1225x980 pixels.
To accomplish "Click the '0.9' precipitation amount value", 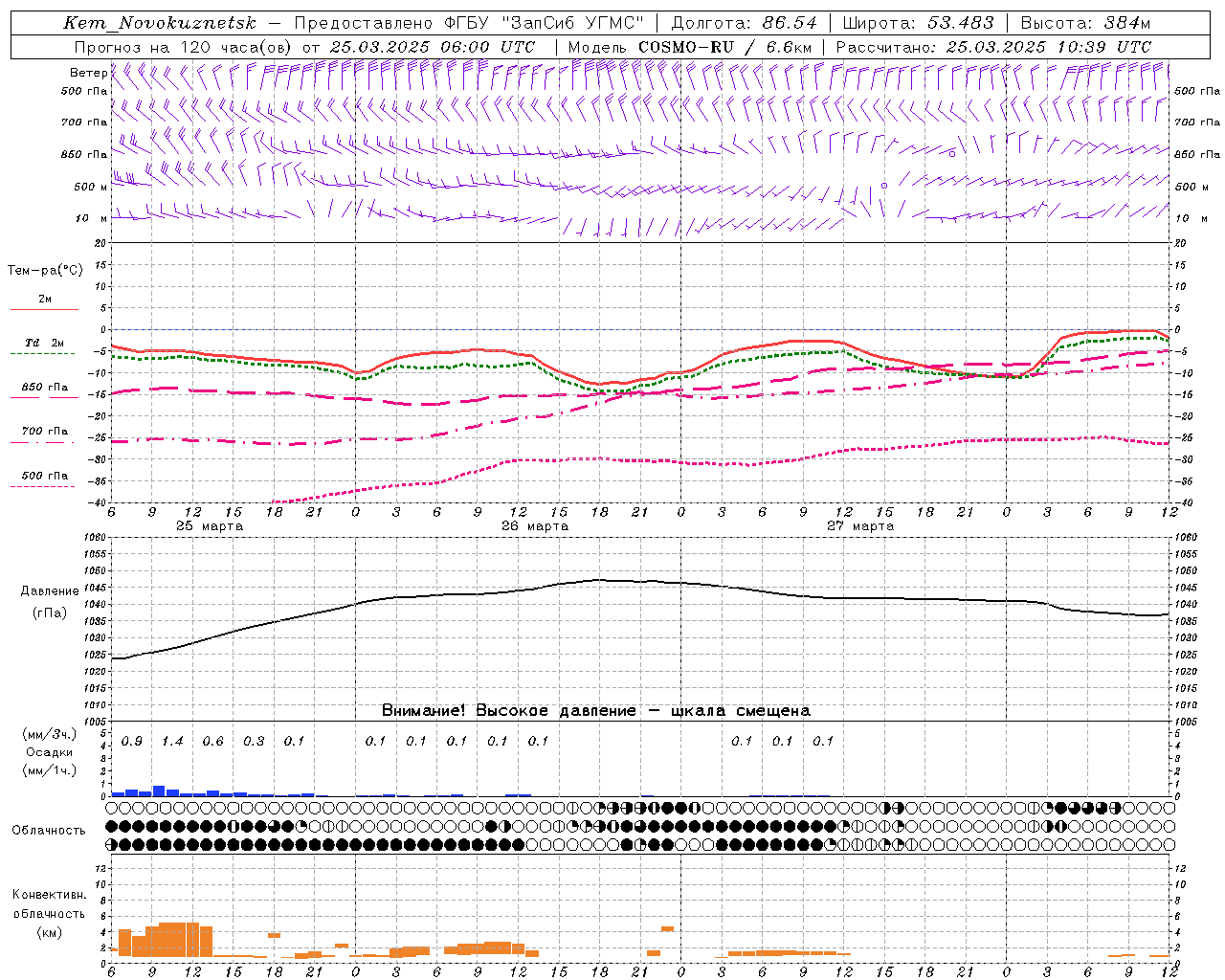I will tap(132, 741).
